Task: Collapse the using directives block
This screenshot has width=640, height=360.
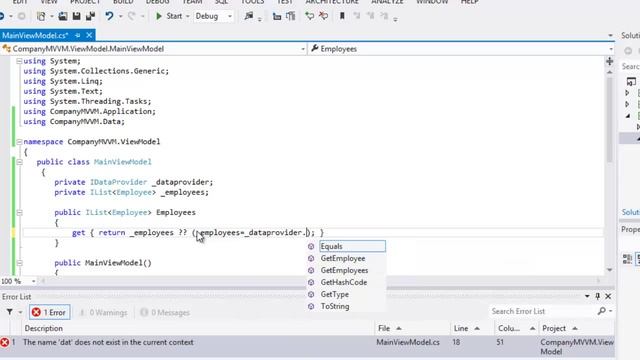Action: click(x=19, y=61)
